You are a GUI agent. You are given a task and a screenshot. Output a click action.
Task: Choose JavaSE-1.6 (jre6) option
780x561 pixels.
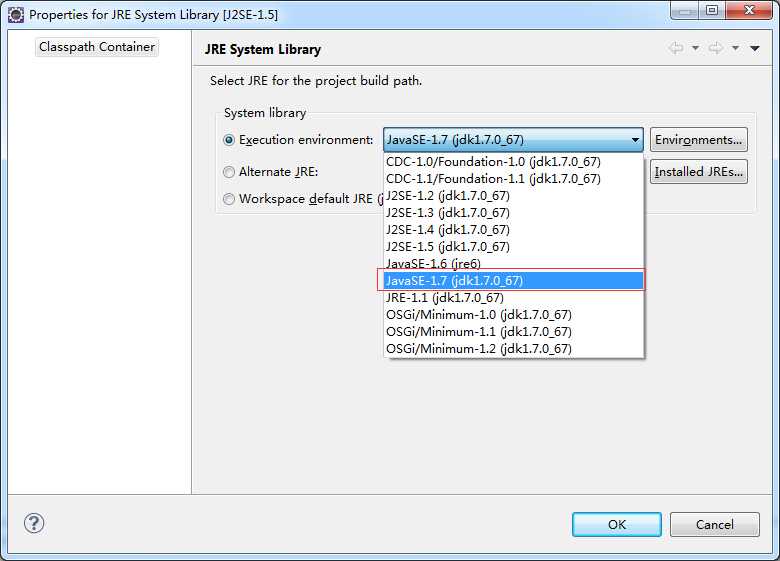point(514,264)
